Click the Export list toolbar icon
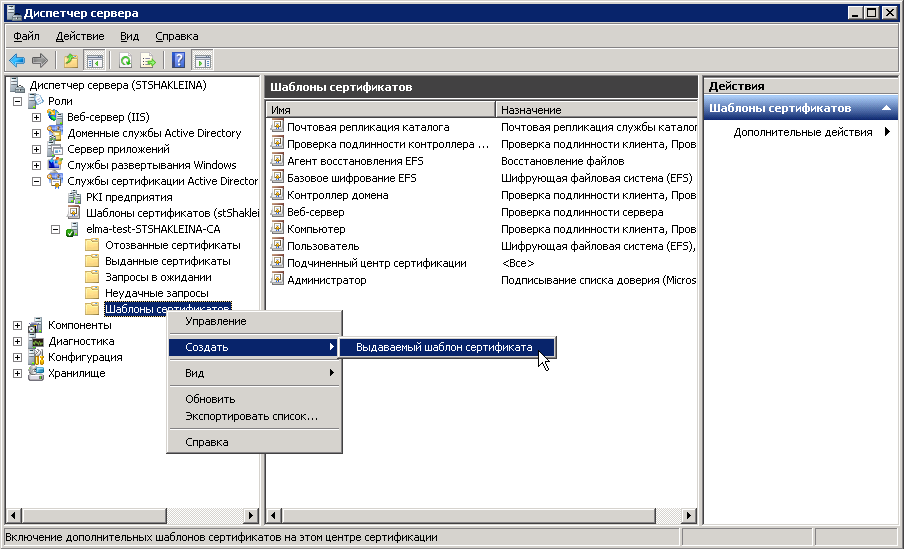 [148, 60]
